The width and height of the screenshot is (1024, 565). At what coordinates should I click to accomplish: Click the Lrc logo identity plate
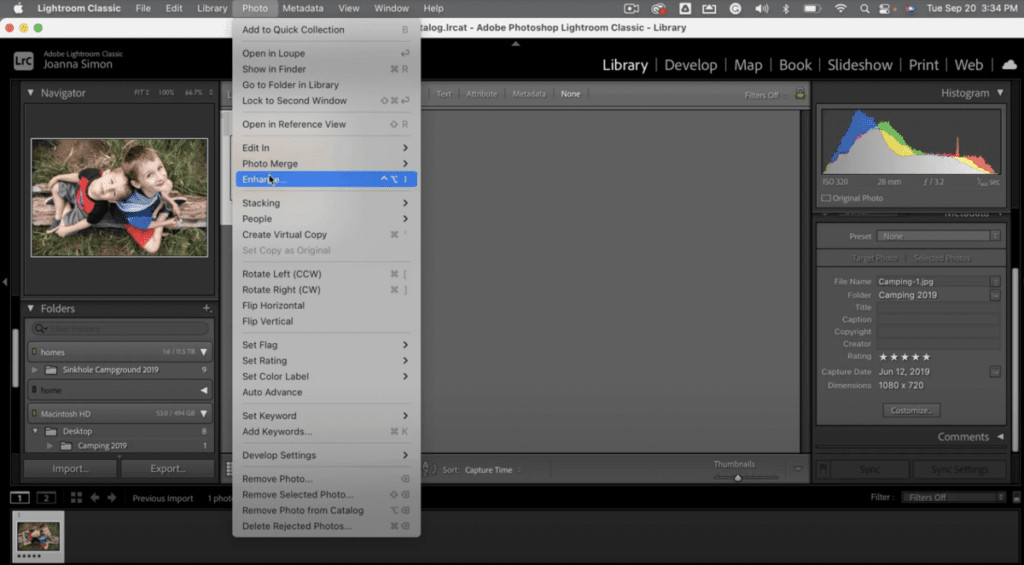[x=24, y=60]
